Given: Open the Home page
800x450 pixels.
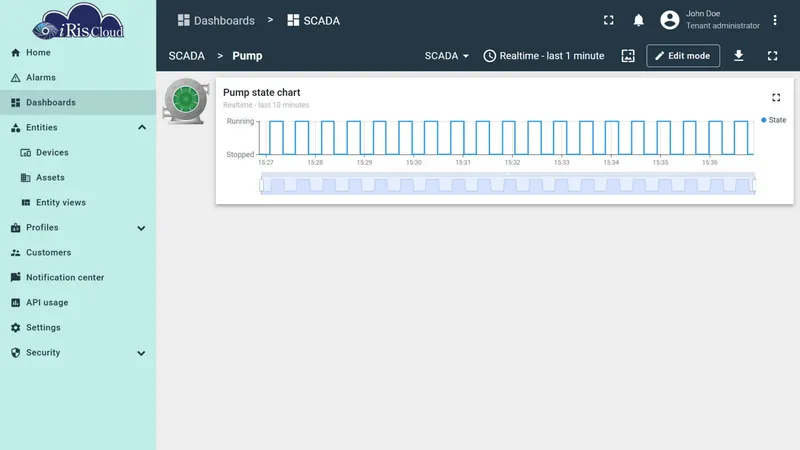Looking at the screenshot, I should coord(78,53).
